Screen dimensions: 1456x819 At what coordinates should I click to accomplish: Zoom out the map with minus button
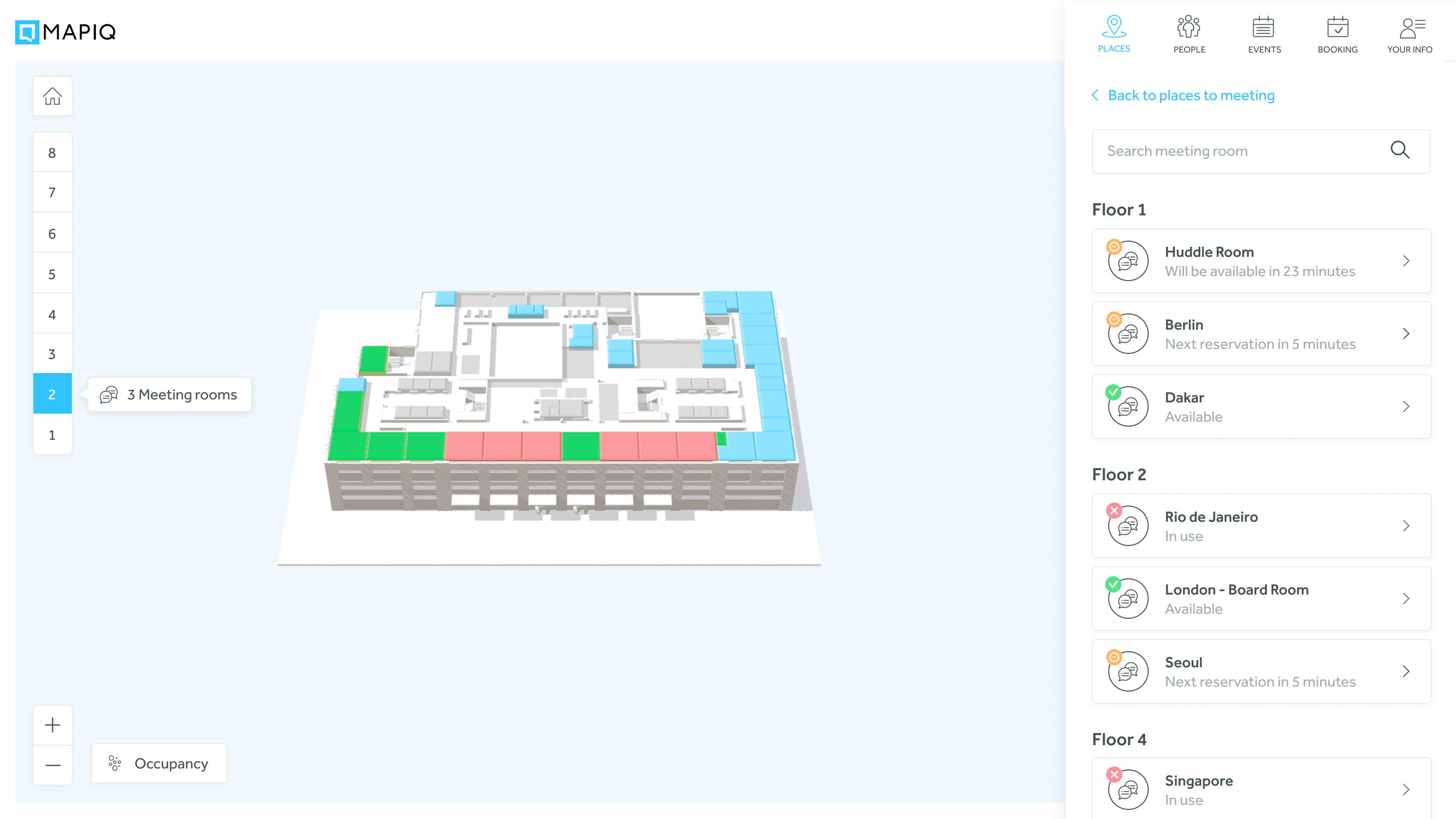pyautogui.click(x=52, y=765)
